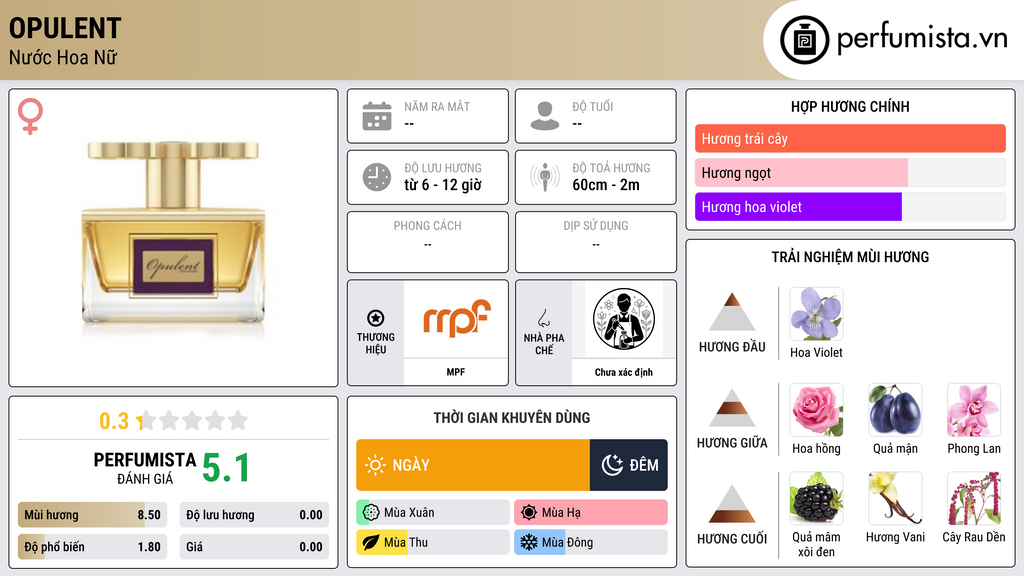
Task: Select the Ngày daytime segment
Action: [473, 465]
